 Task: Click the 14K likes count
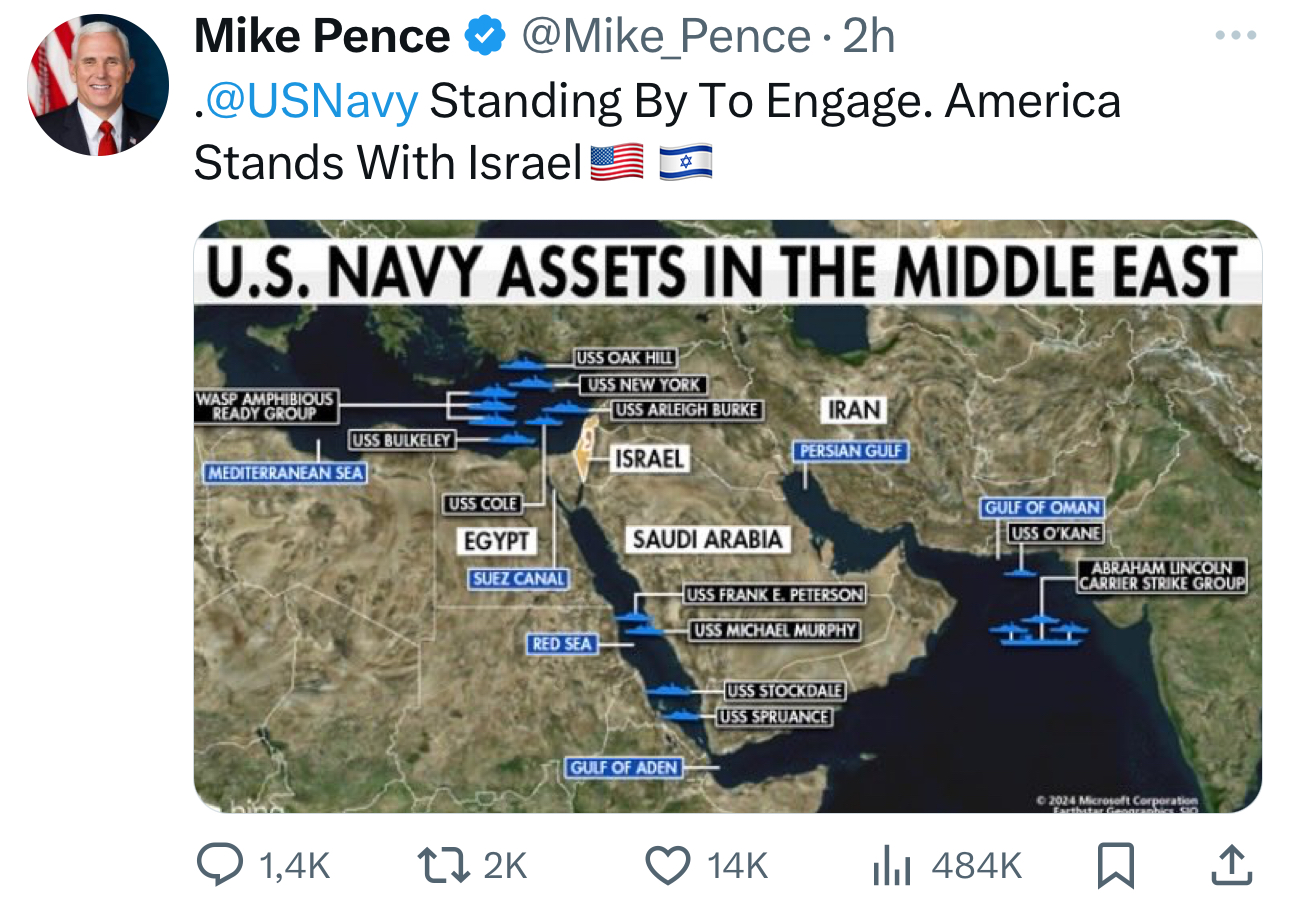point(738,866)
